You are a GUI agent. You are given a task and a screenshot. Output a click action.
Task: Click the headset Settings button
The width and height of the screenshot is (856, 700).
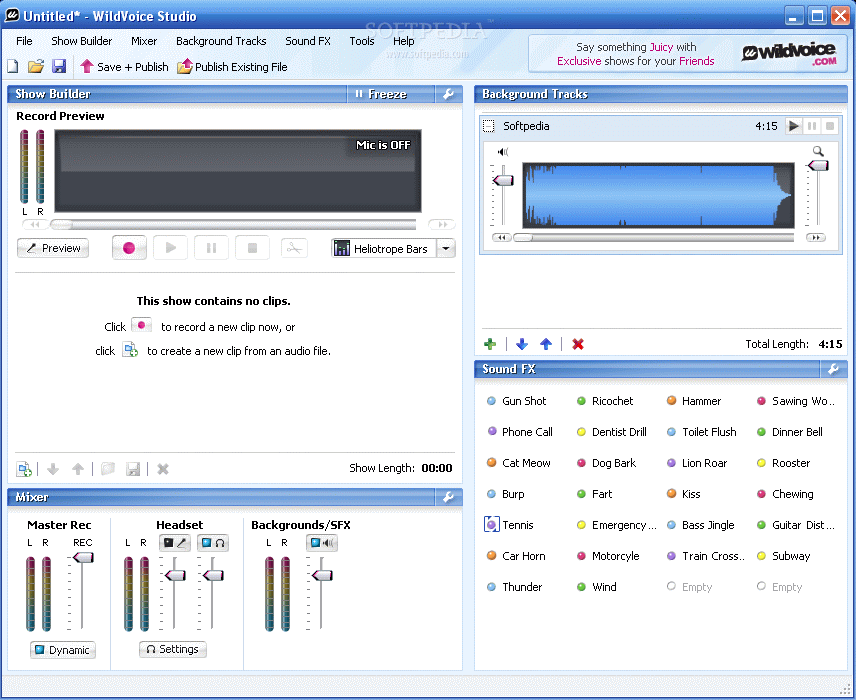coord(173,649)
